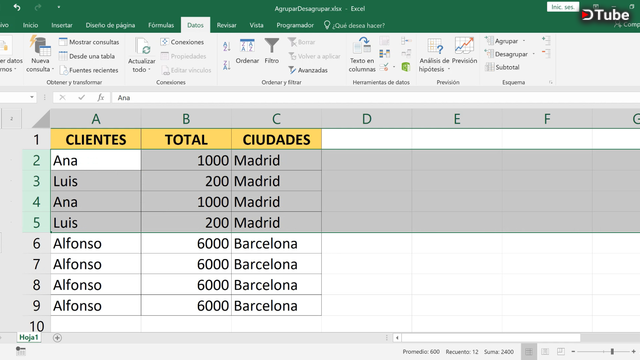
Task: Open the Revisar ribbon tab
Action: 227,25
